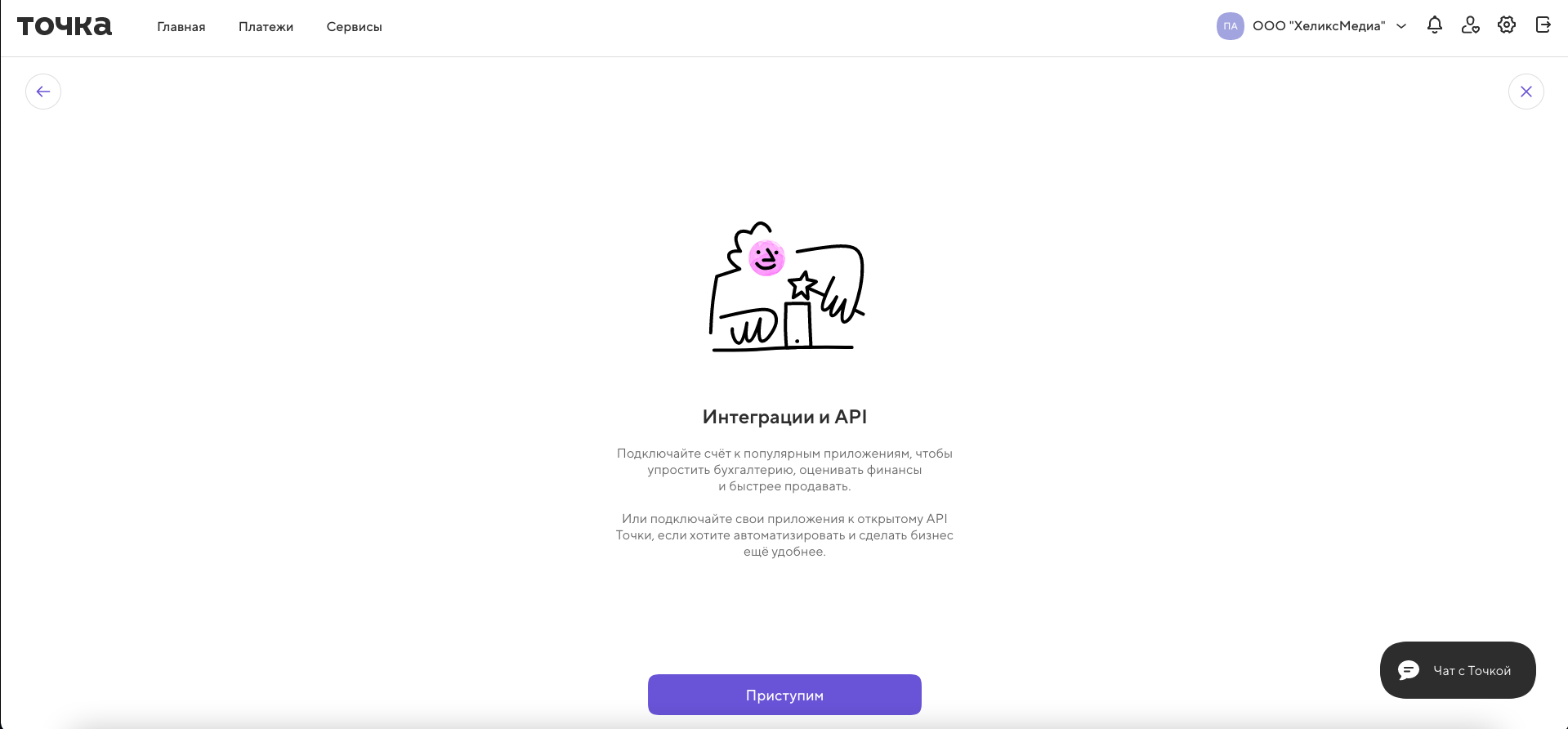
Task: Open the Чат с Точкой label
Action: click(1472, 671)
